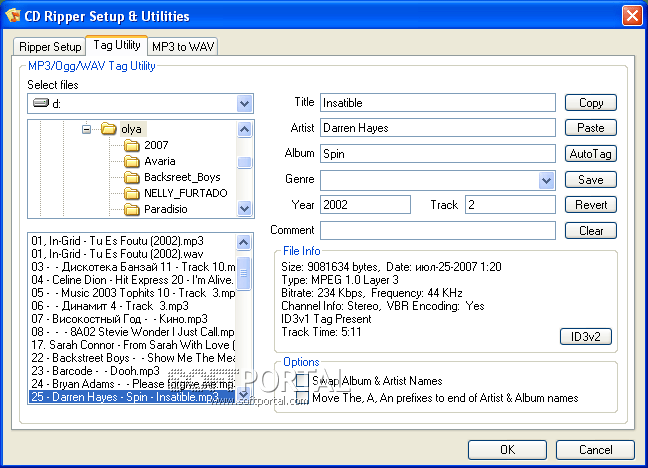The width and height of the screenshot is (648, 468).
Task: Open the MP3 to WAV tab
Action: coord(183,47)
